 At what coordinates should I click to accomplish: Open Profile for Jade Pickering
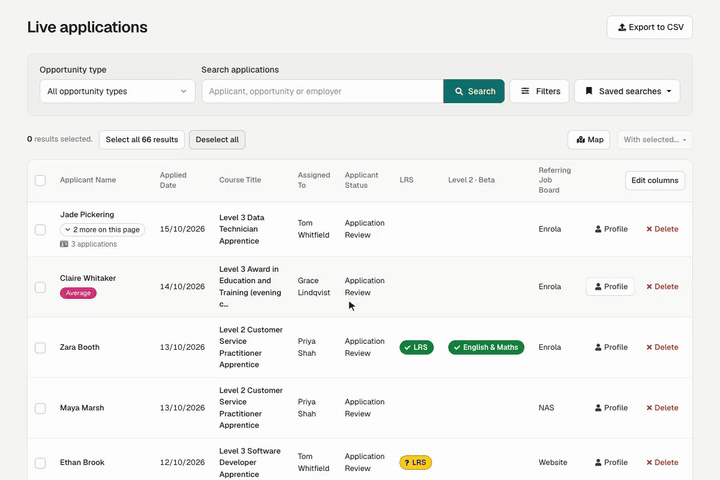611,229
